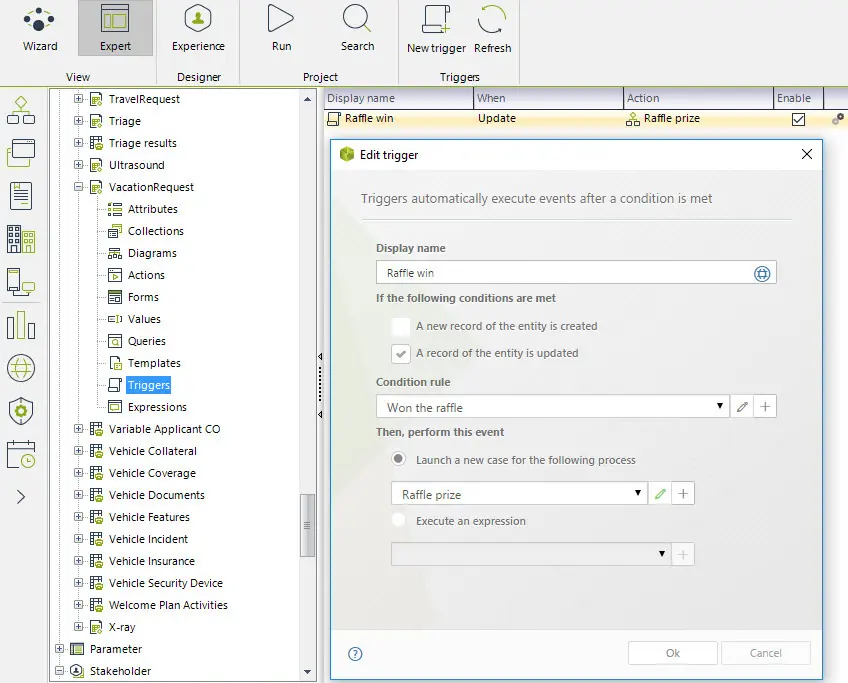
Task: Toggle 'A record of the entity is updated'
Action: point(401,354)
